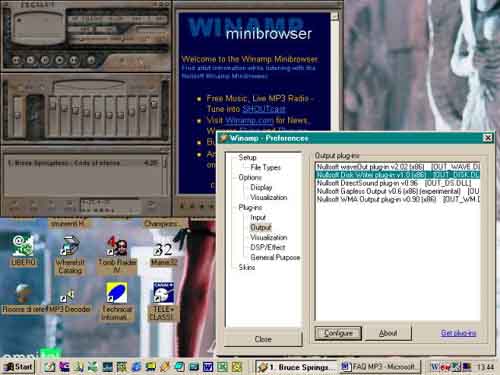Click the About button in Preferences
The height and width of the screenshot is (375, 500).
pyautogui.click(x=388, y=333)
